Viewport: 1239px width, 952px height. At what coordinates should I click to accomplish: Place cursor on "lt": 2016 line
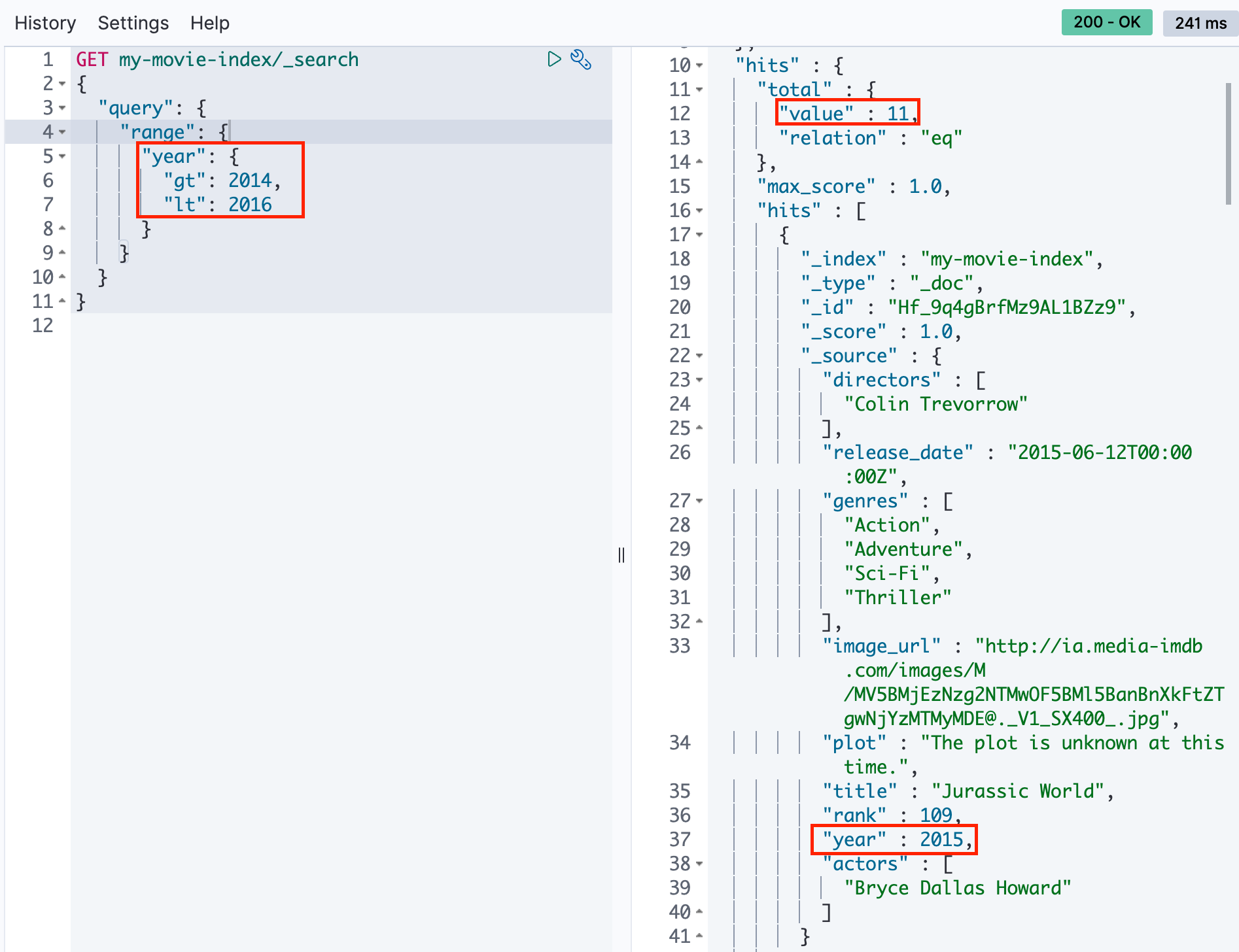point(218,205)
